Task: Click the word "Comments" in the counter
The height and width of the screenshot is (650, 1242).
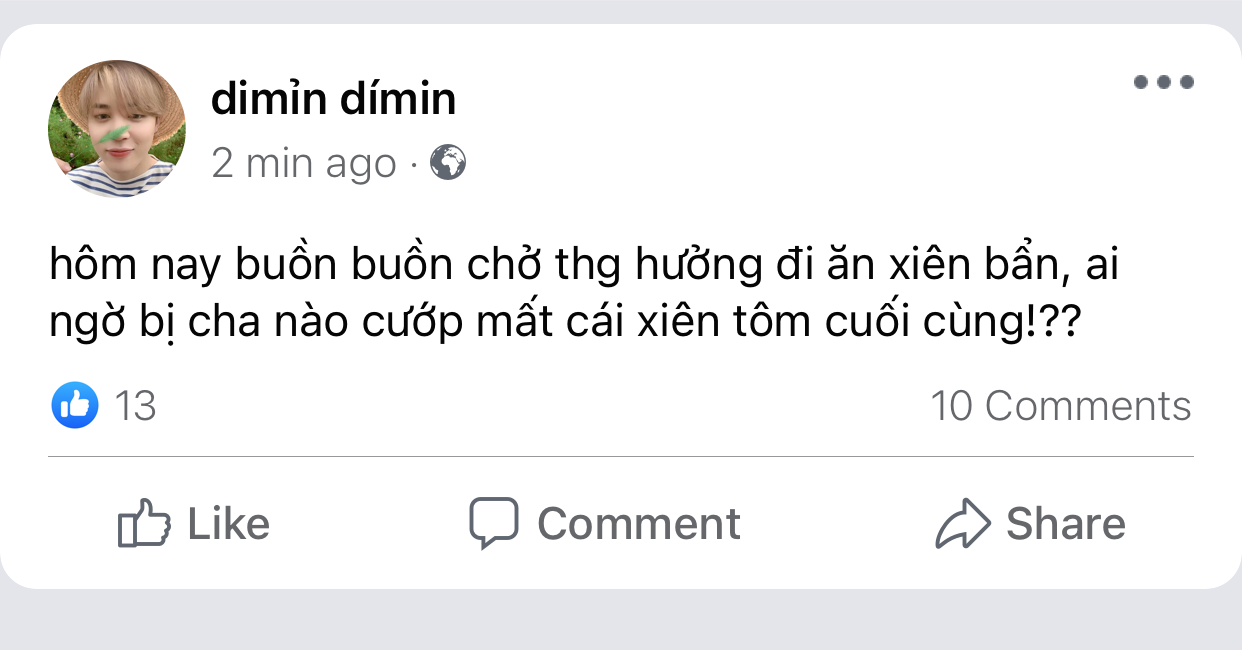Action: [1088, 406]
